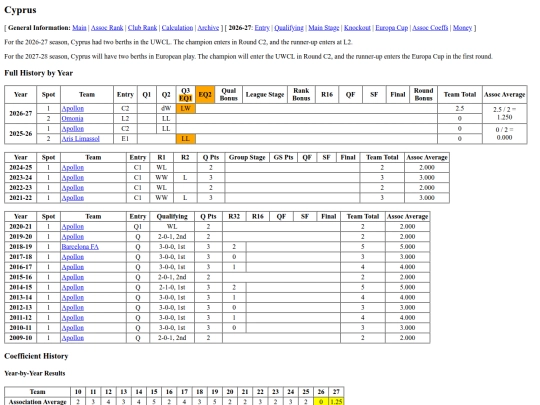Click Apollon link in 2017-18 row
Viewport: 540px width, 405px height.
73,257
